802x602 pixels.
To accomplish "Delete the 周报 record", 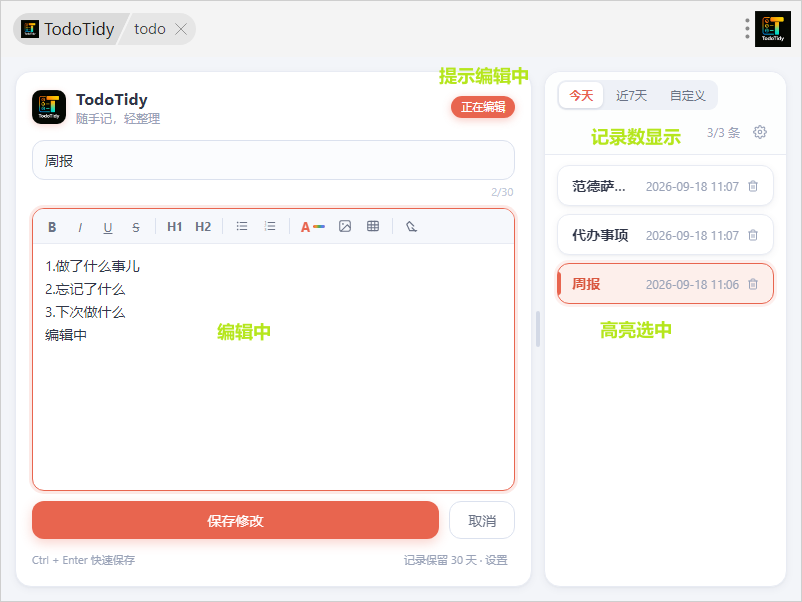I will coord(753,284).
